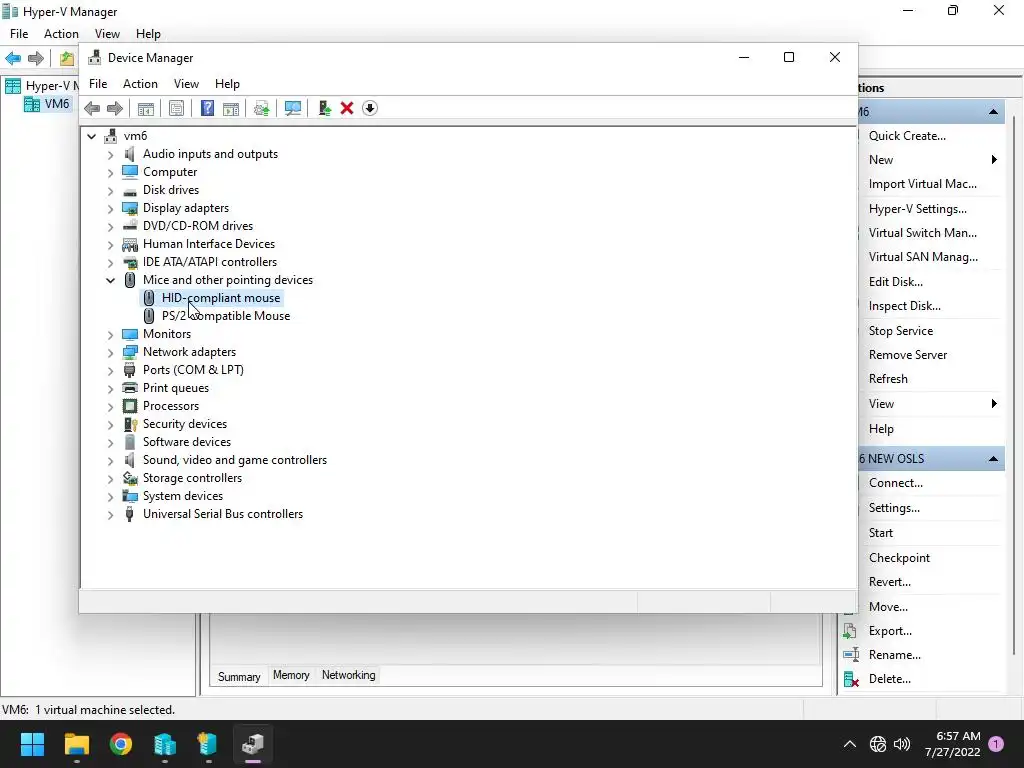Toggle the Show/Hide Console Tree toolbar icon
Image resolution: width=1024 pixels, height=768 pixels.
(146, 108)
